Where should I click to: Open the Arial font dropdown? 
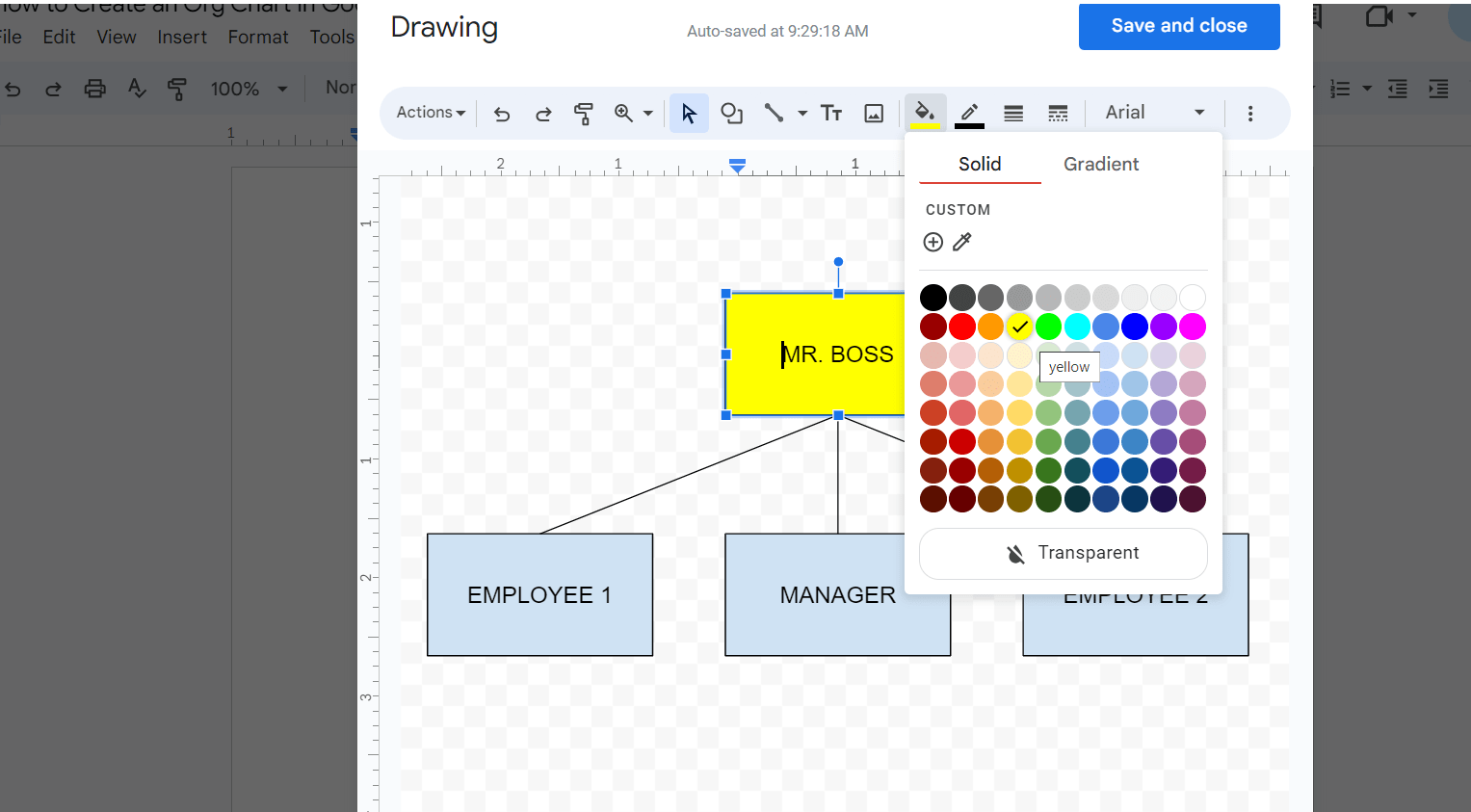(1153, 112)
